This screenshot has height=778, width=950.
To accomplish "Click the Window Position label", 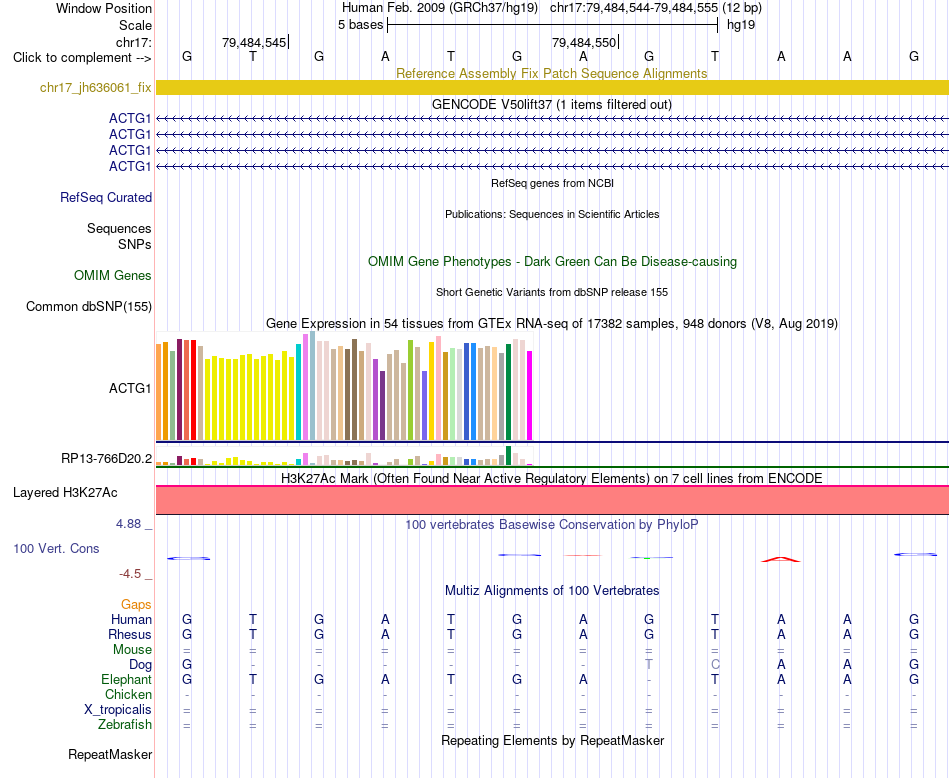I will [104, 8].
